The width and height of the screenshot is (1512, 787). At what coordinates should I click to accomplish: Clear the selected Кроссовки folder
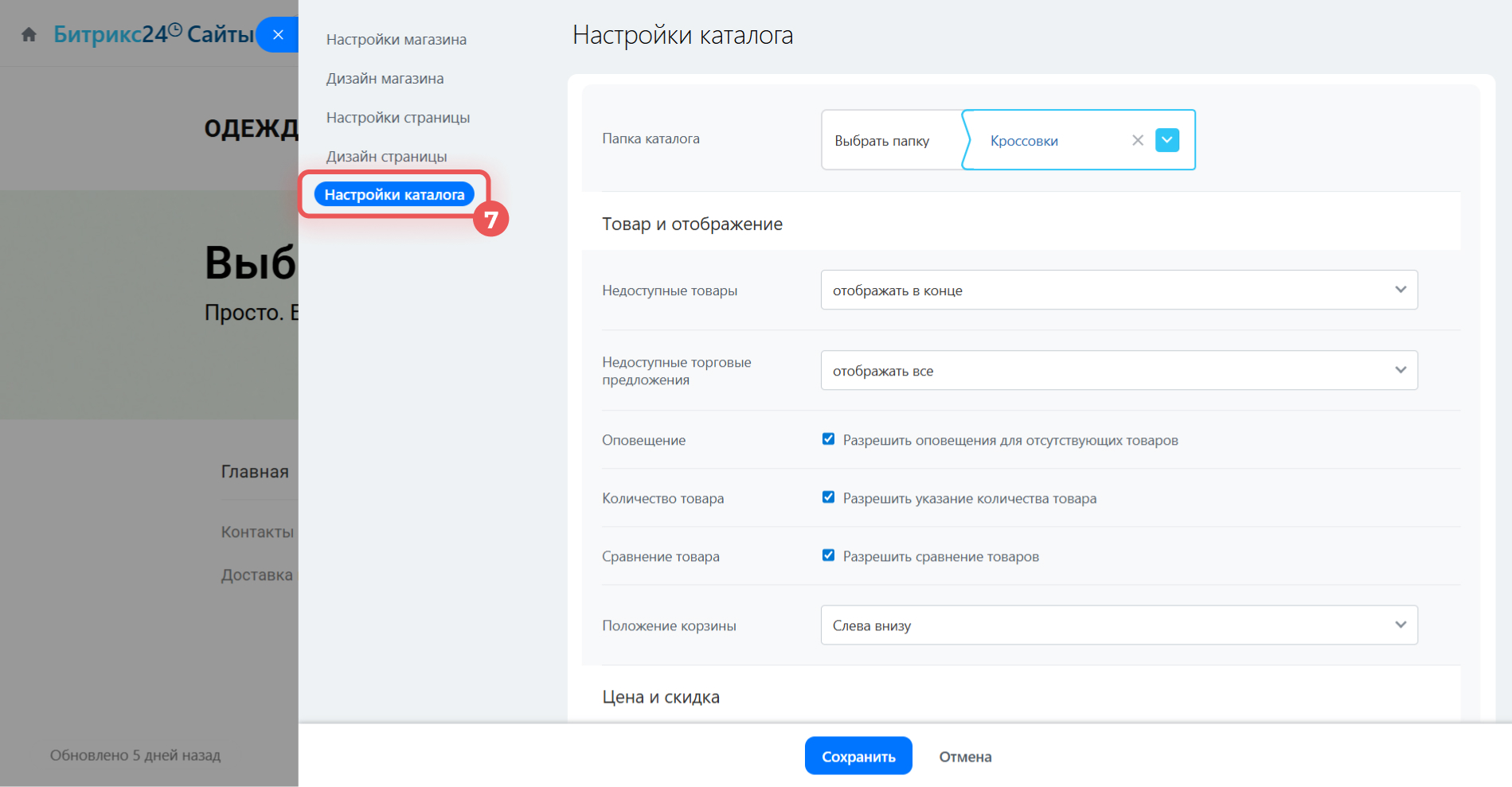1138,140
